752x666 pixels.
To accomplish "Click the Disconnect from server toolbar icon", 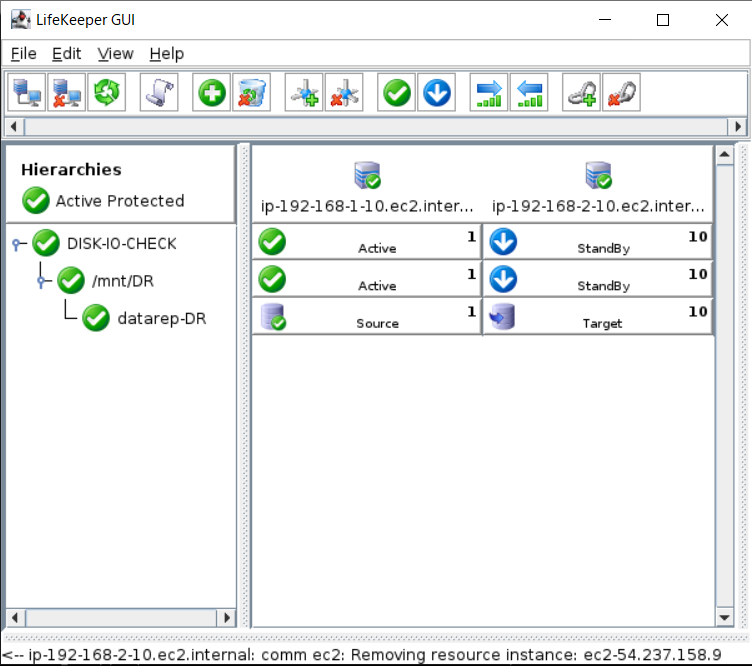I will point(66,93).
